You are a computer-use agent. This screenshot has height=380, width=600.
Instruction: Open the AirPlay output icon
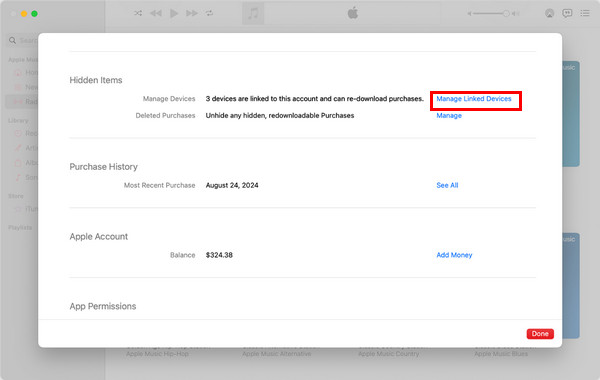[x=549, y=13]
